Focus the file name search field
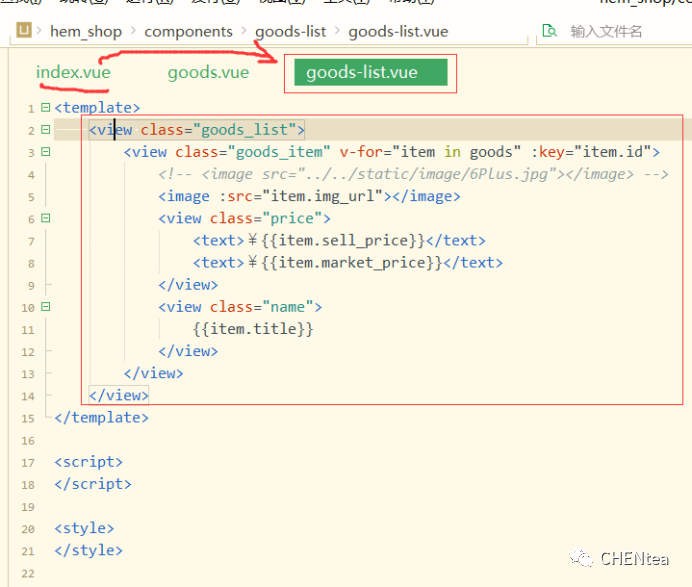The height and width of the screenshot is (587, 692). tap(620, 31)
